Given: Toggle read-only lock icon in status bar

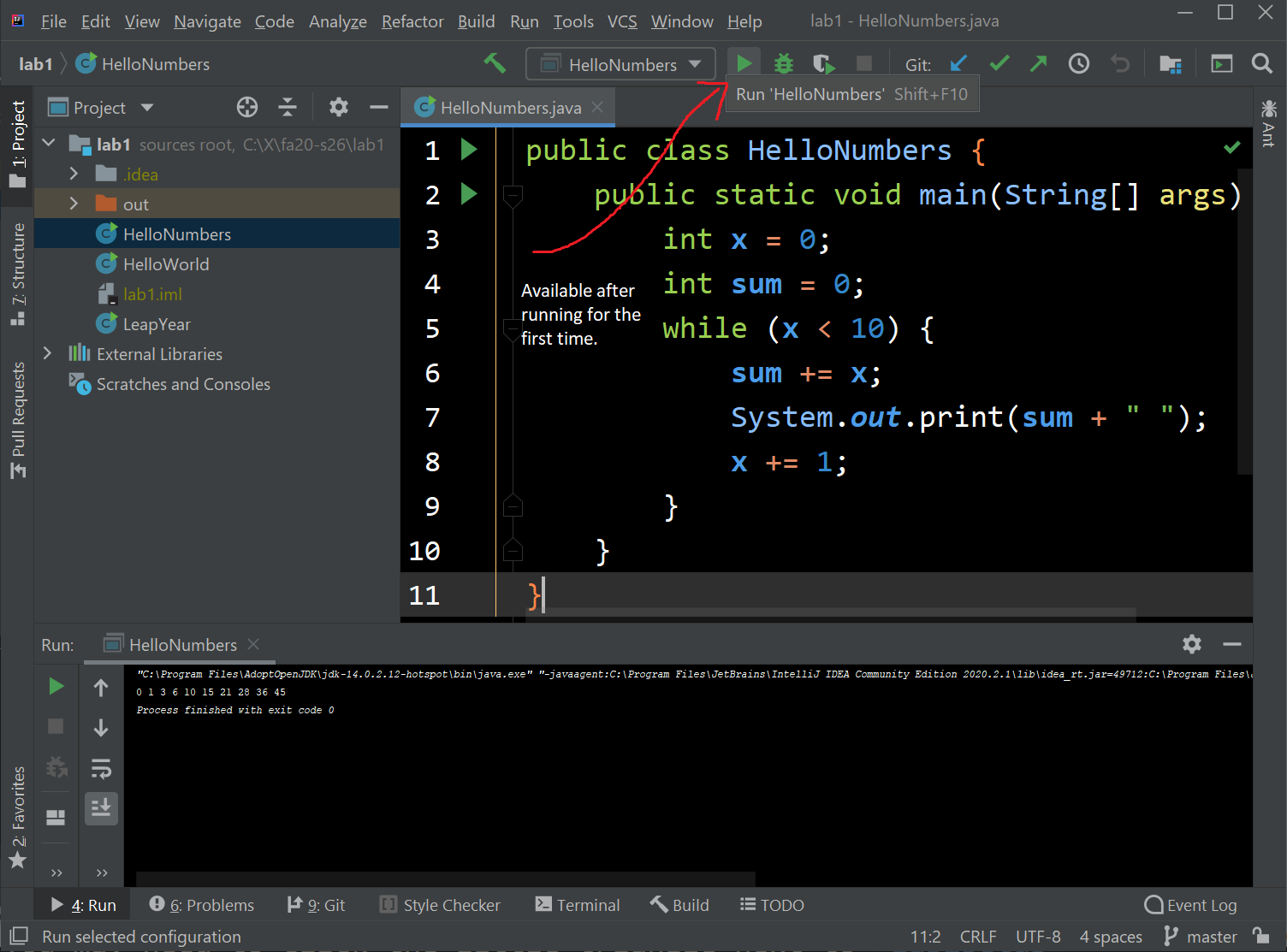Looking at the screenshot, I should coord(1260,935).
